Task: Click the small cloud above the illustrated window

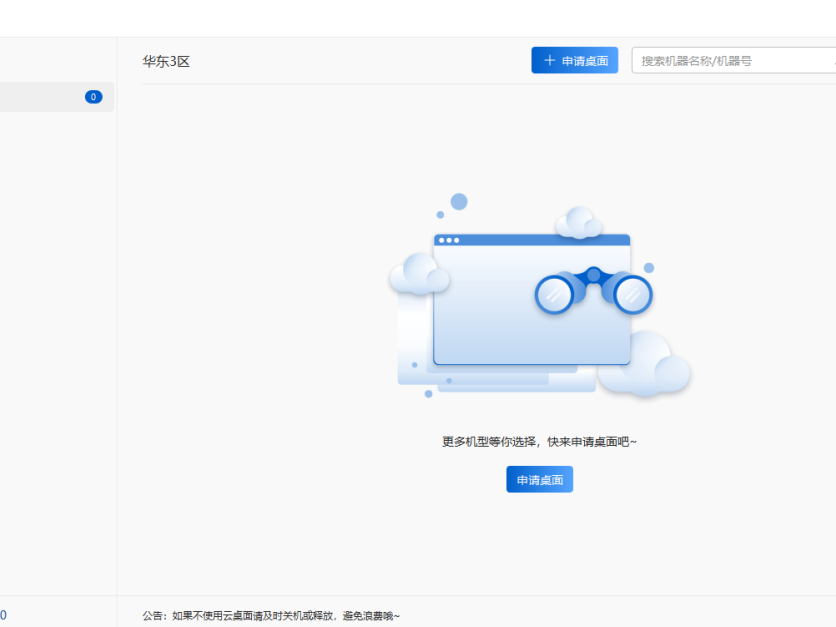Action: coord(579,223)
